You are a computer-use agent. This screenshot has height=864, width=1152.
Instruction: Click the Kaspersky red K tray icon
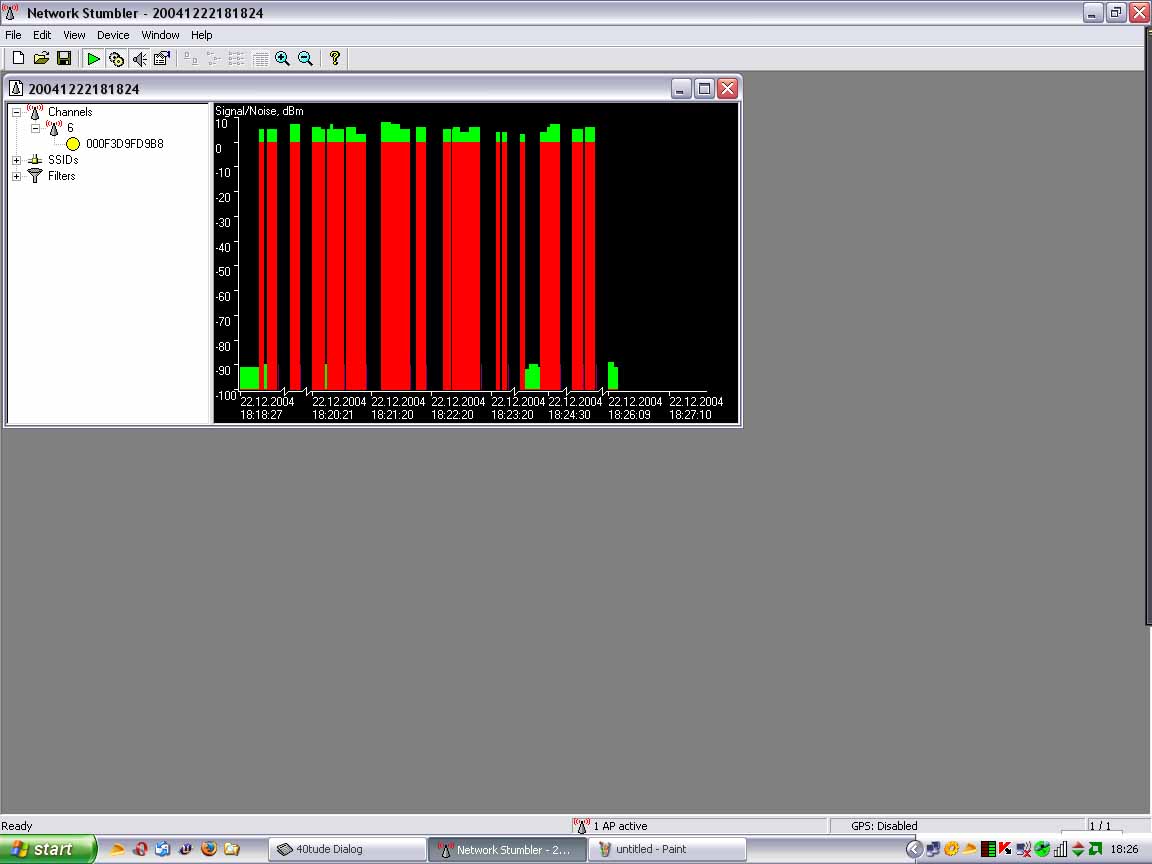pos(1005,850)
